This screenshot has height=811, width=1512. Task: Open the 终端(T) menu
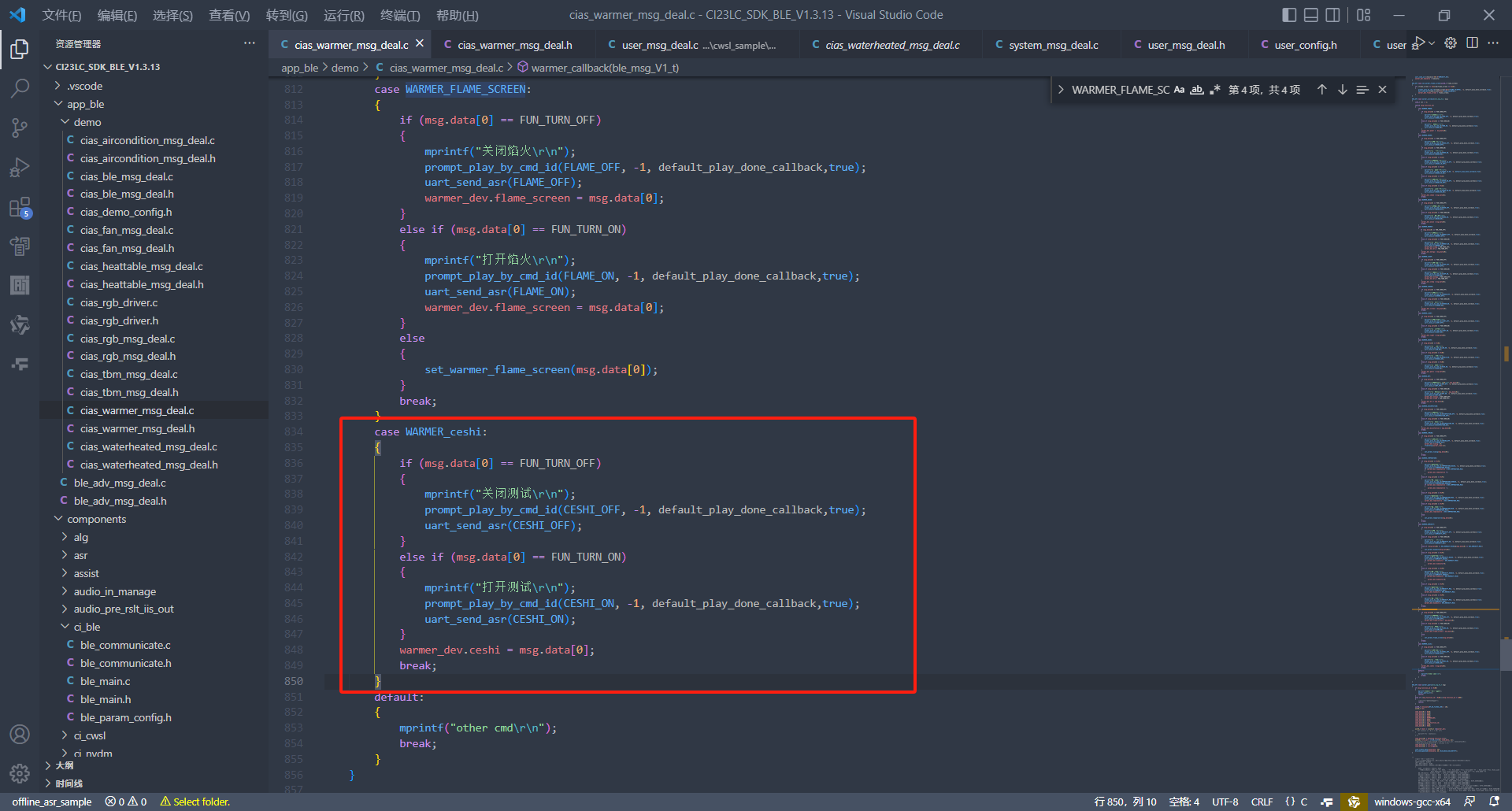(x=399, y=15)
